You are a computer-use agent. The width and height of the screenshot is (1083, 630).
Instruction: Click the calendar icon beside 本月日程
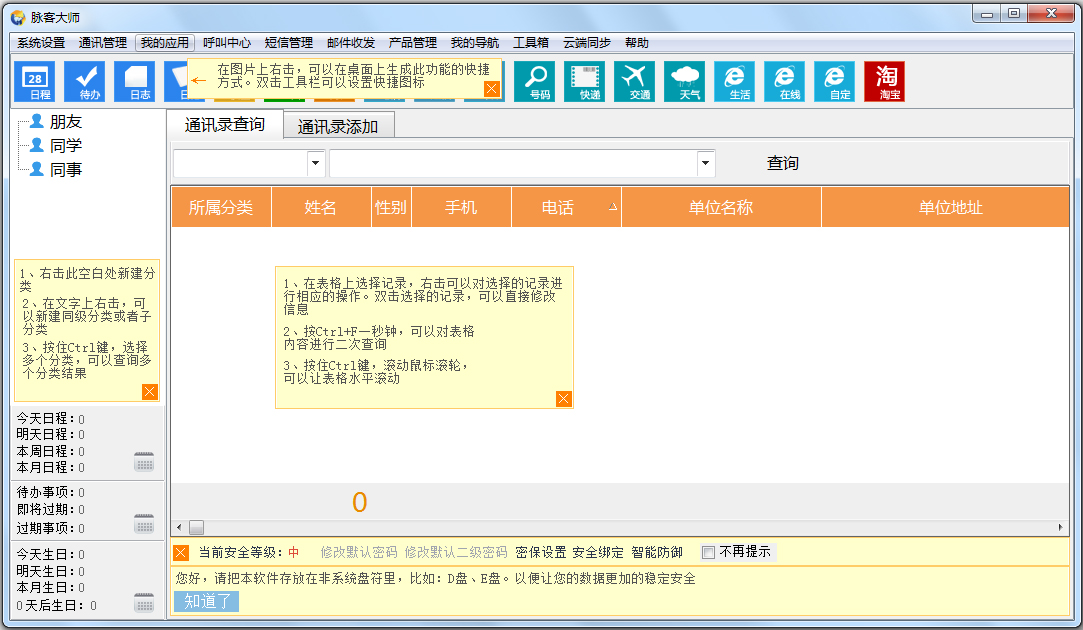pyautogui.click(x=144, y=461)
